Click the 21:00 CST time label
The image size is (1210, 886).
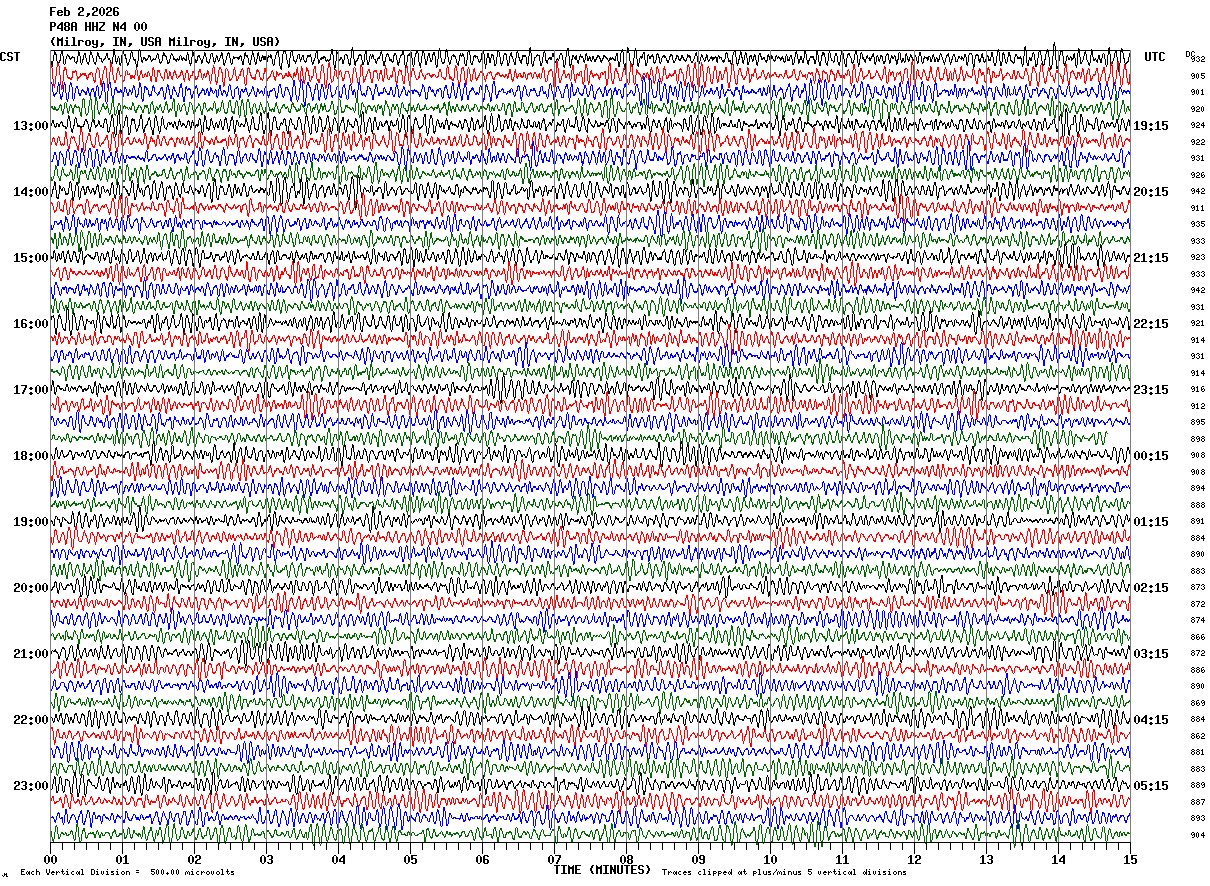(x=30, y=654)
